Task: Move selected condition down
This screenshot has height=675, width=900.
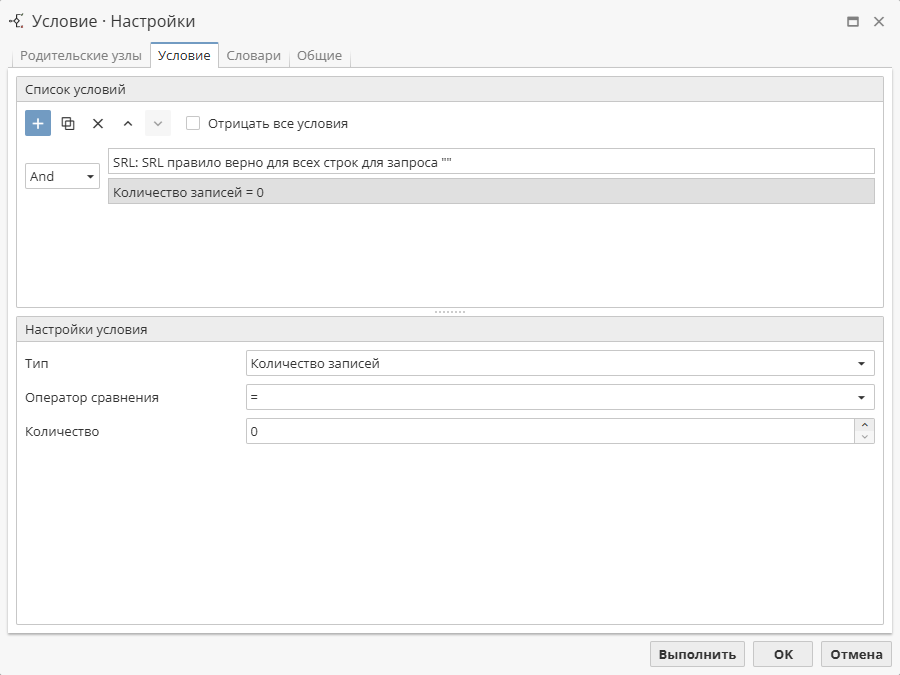Action: click(157, 123)
